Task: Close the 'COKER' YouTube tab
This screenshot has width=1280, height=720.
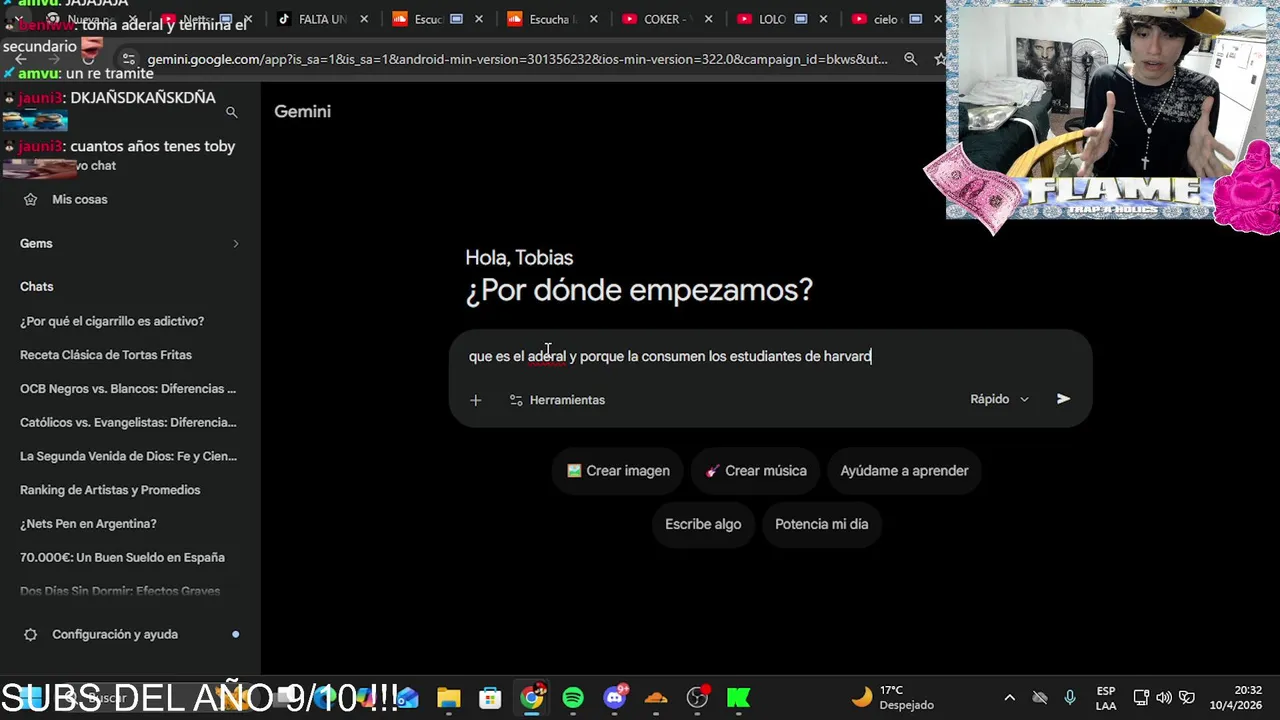Action: 709,19
